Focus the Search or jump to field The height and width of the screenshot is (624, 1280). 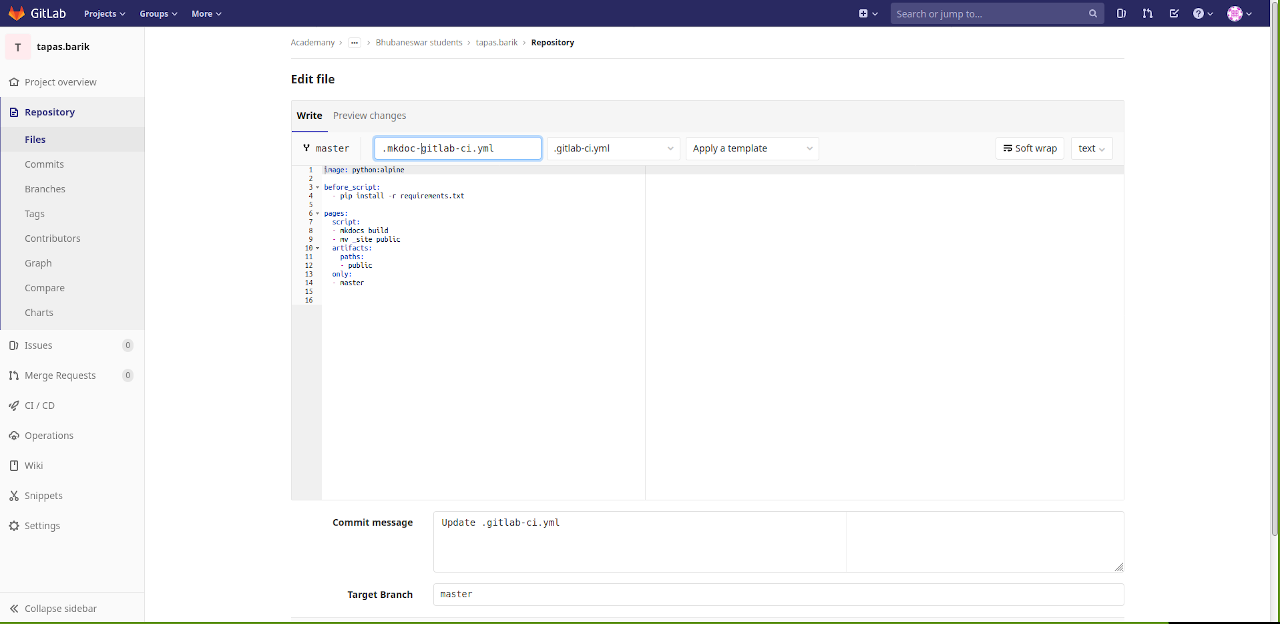pyautogui.click(x=997, y=14)
